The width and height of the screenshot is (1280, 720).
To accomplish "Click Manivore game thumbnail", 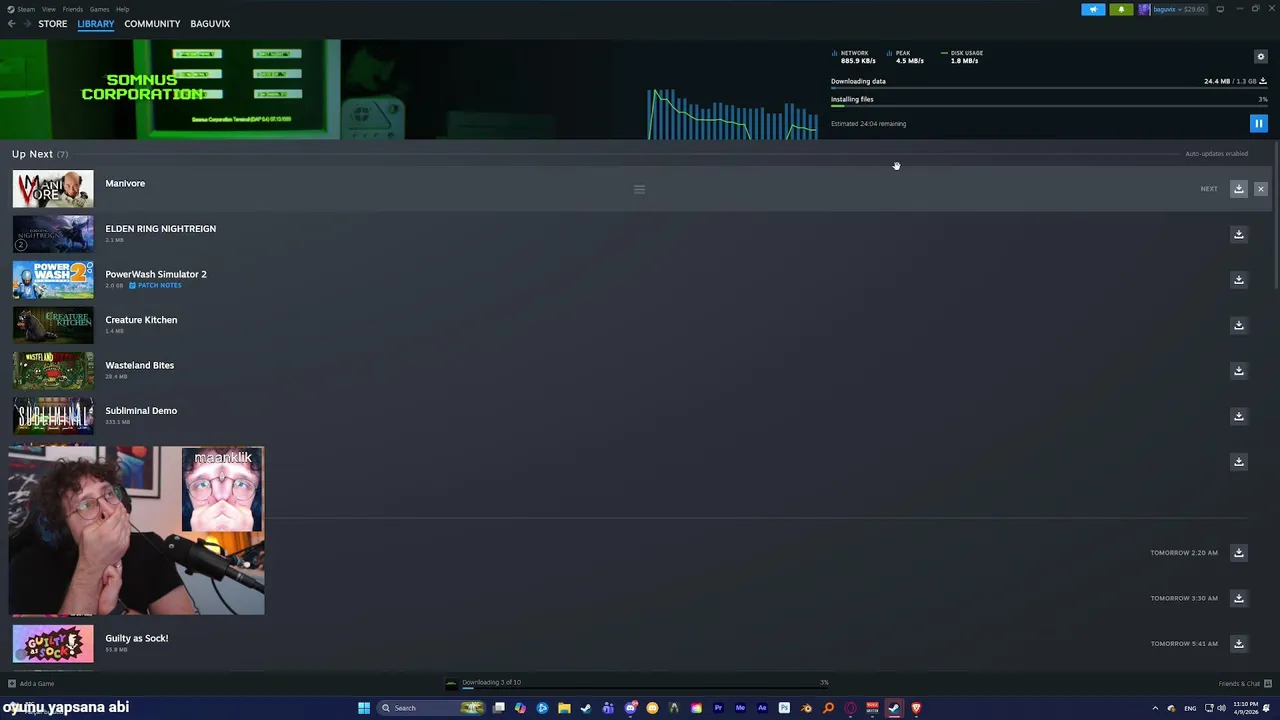I will click(x=53, y=189).
